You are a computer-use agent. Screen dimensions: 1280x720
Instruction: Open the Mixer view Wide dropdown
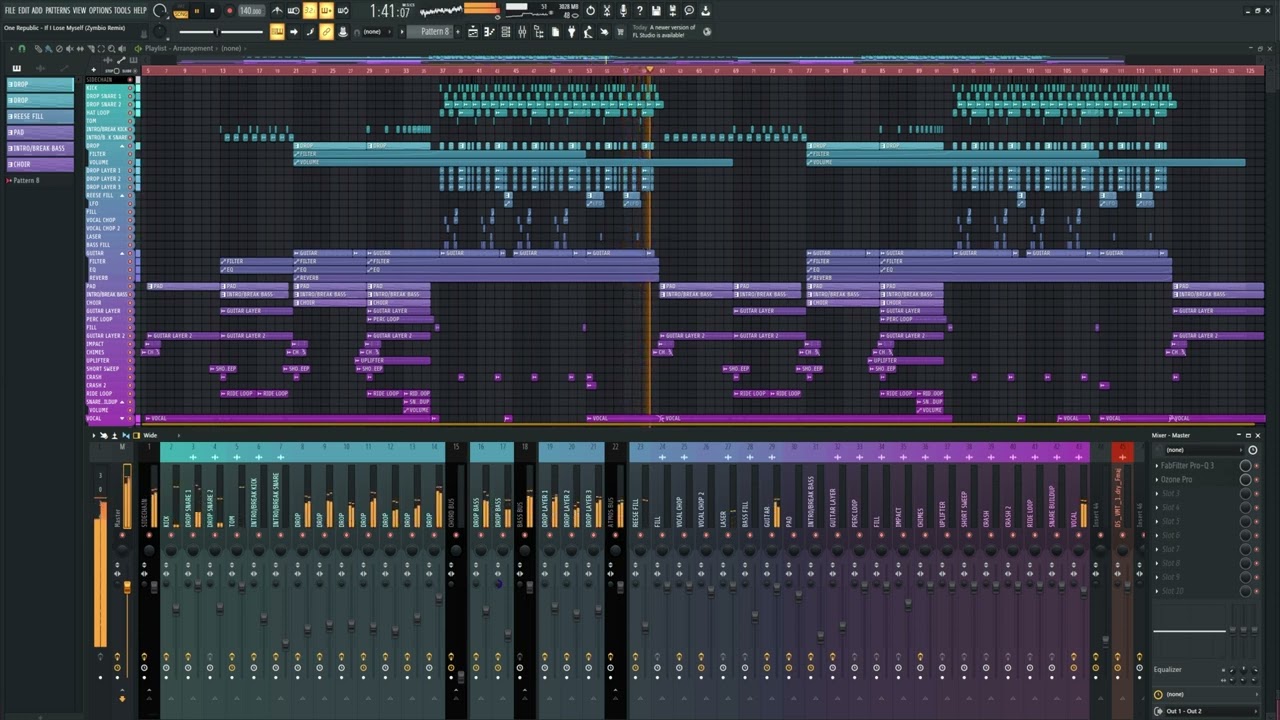(x=150, y=435)
